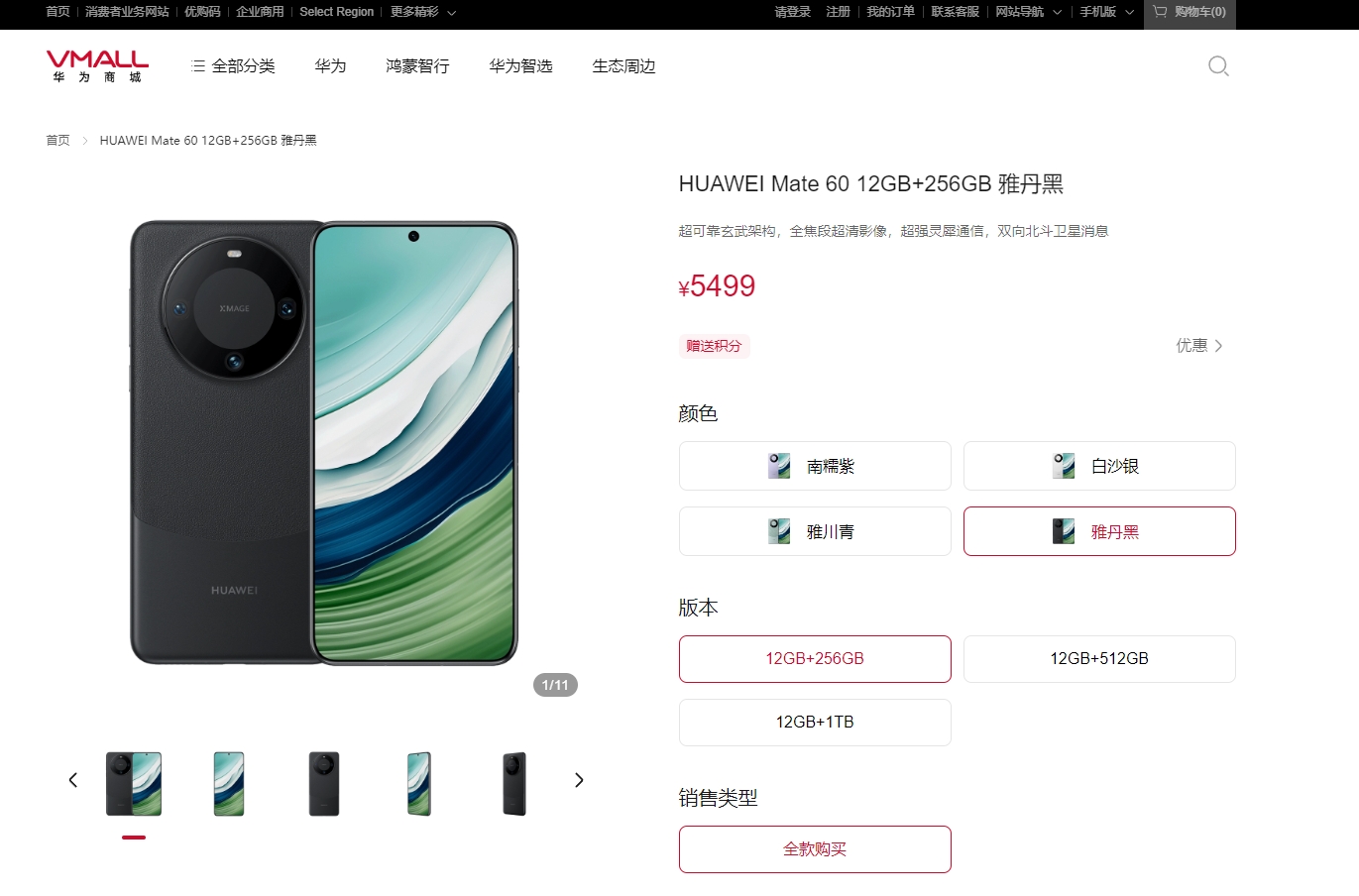Image resolution: width=1359 pixels, height=896 pixels.
Task: Open the 鸿蒙智行 menu
Action: [417, 66]
